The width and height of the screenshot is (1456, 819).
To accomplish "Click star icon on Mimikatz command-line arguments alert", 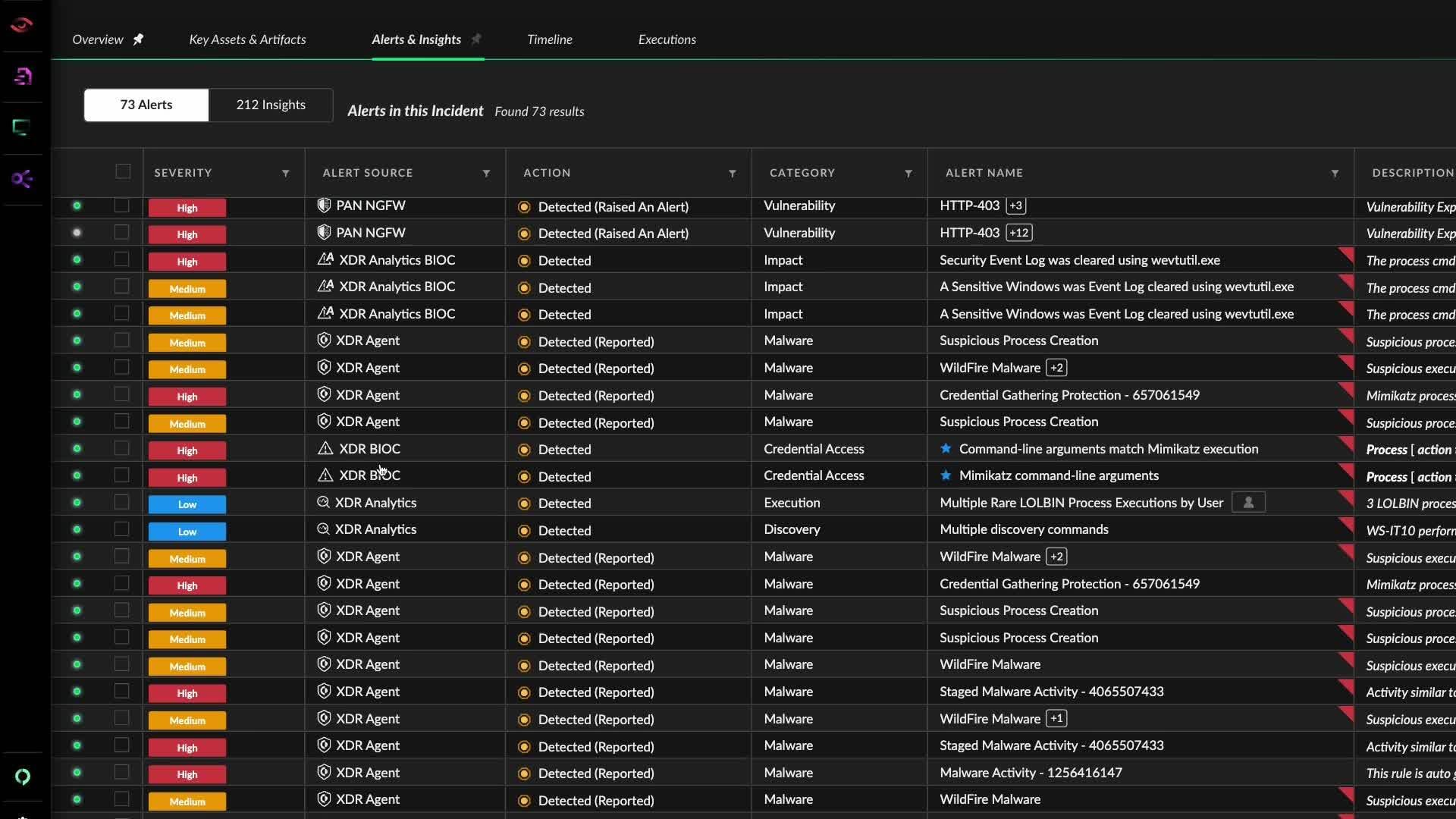I will pyautogui.click(x=946, y=475).
